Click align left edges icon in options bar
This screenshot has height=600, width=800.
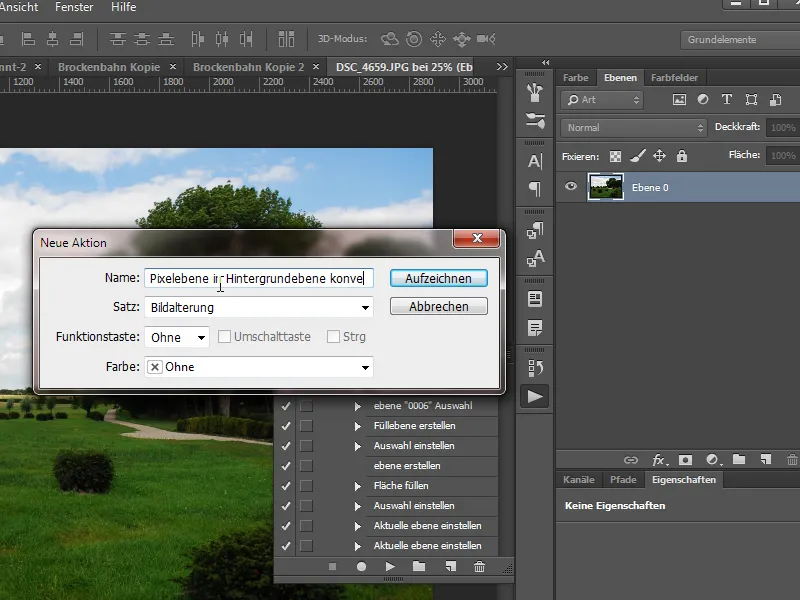28,39
